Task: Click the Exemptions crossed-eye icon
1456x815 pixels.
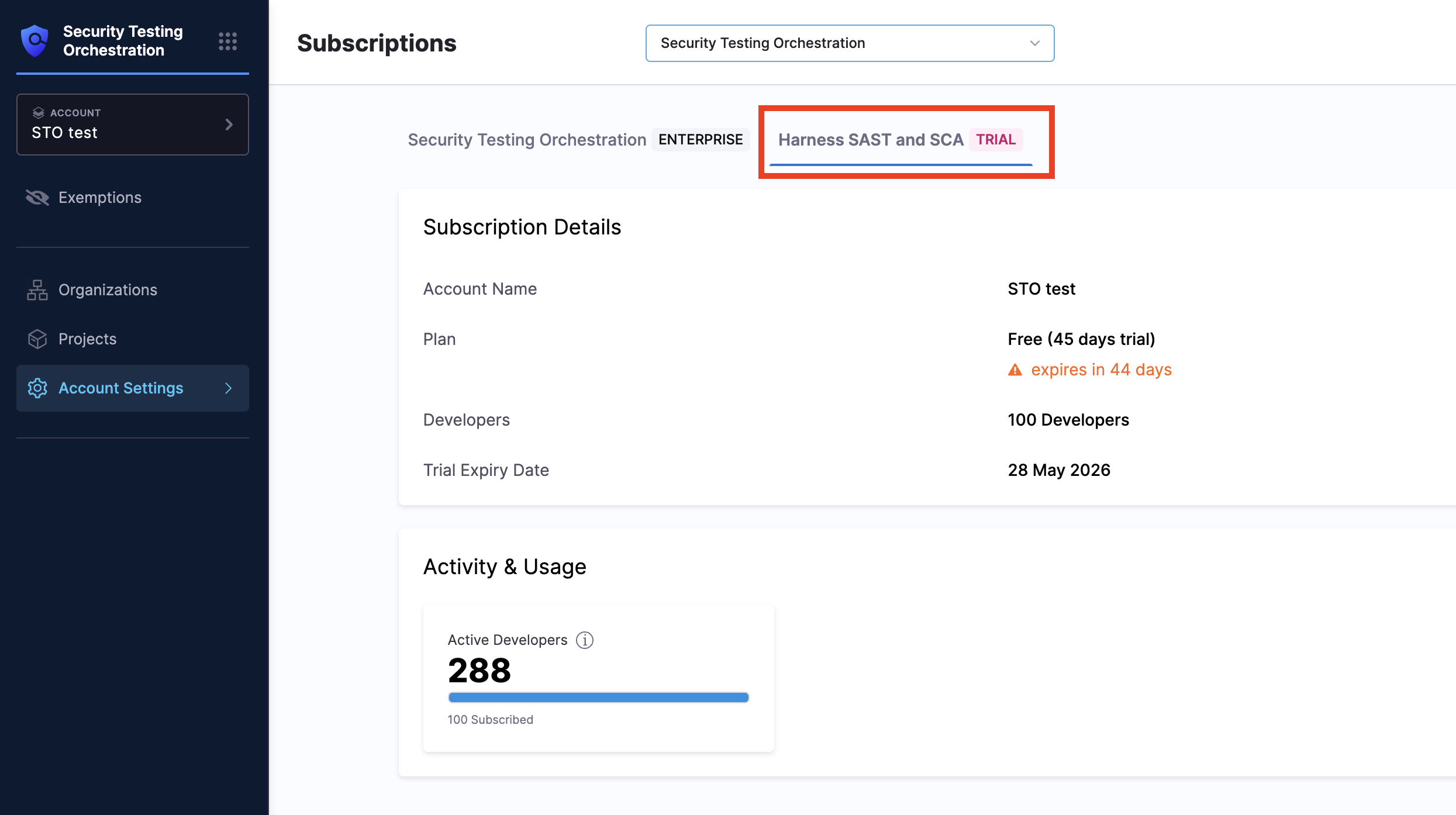Action: pyautogui.click(x=37, y=198)
